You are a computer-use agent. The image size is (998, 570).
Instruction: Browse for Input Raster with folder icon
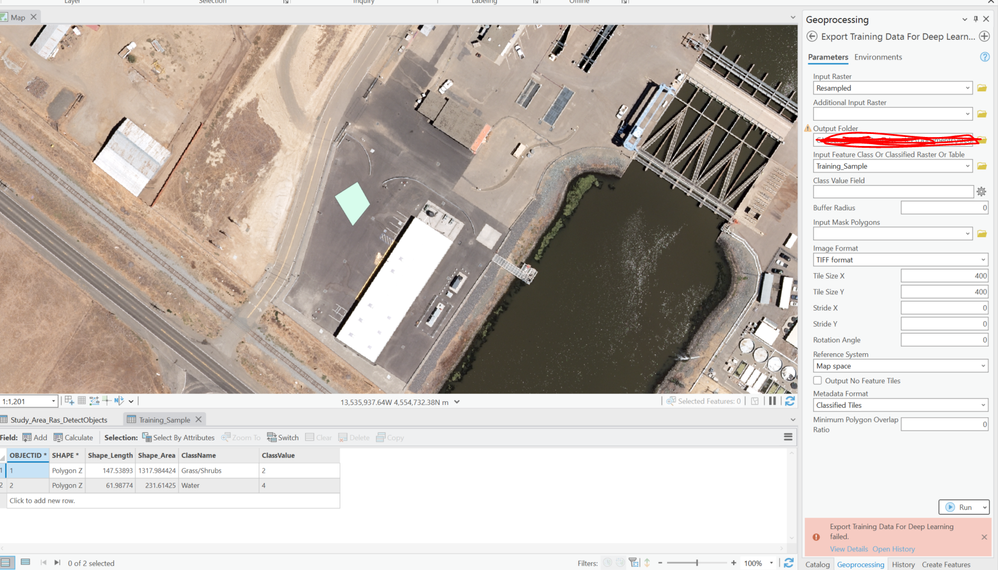(x=982, y=88)
